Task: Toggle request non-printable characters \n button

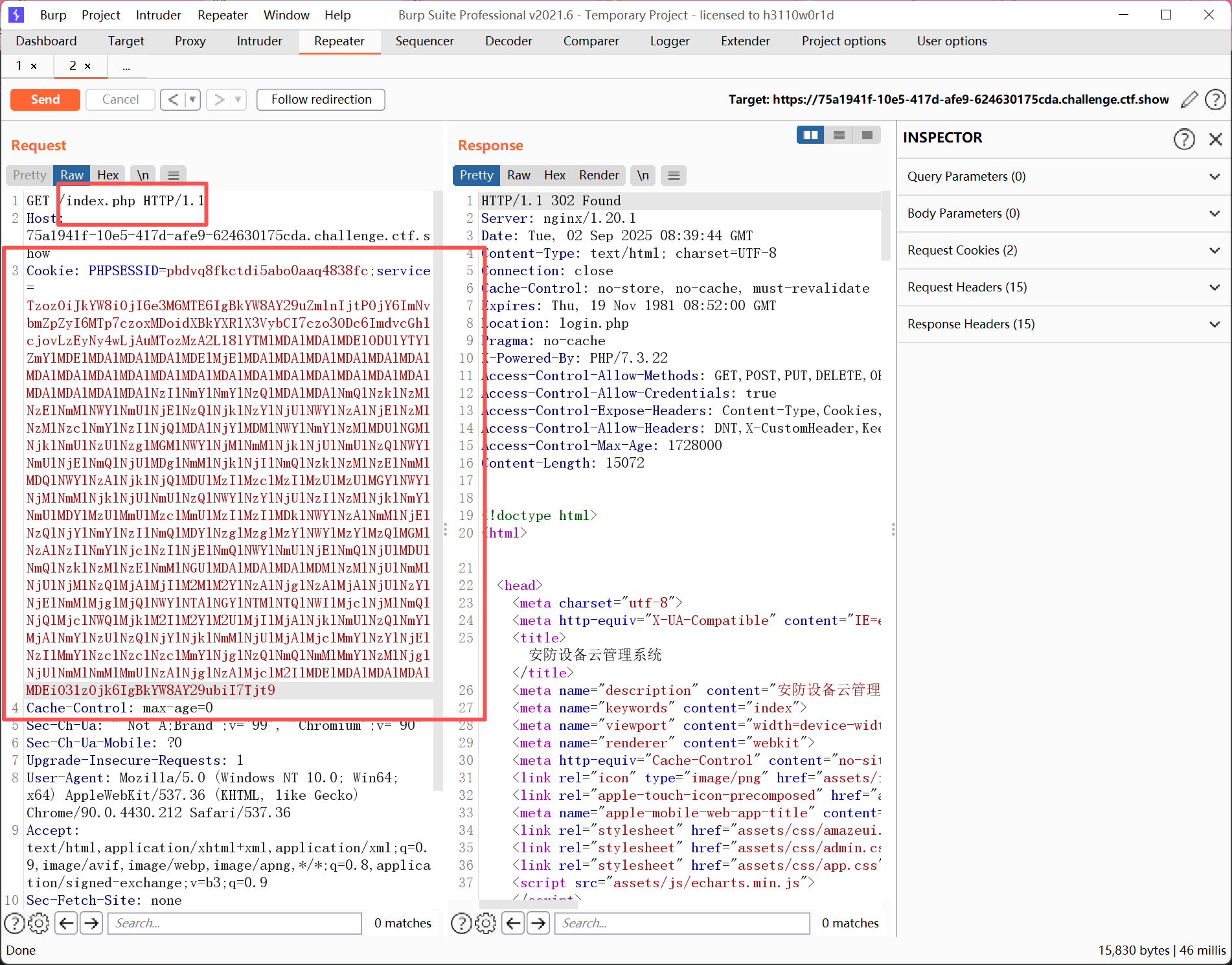Action: click(143, 175)
